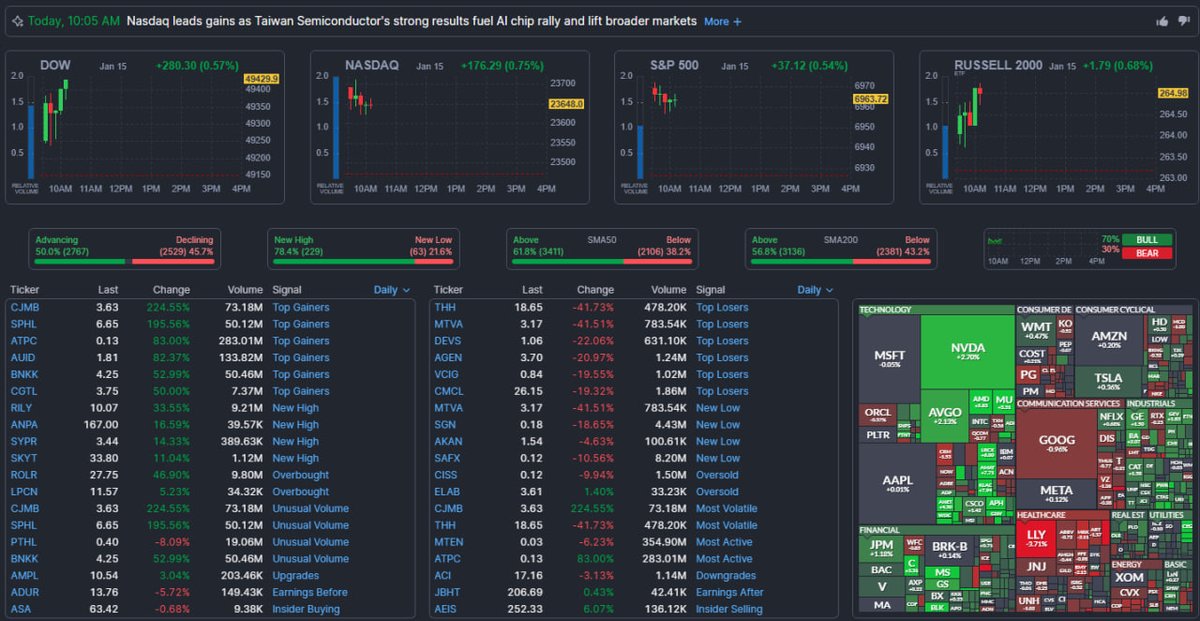The width and height of the screenshot is (1200, 621).
Task: Open CISS ticker in Oversold row
Action: tap(446, 475)
